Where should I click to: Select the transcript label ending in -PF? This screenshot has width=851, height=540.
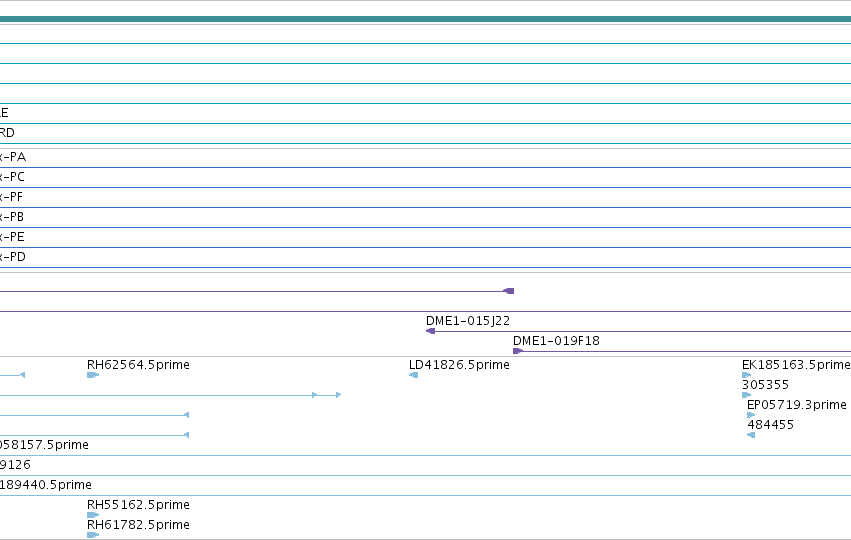click(11, 197)
